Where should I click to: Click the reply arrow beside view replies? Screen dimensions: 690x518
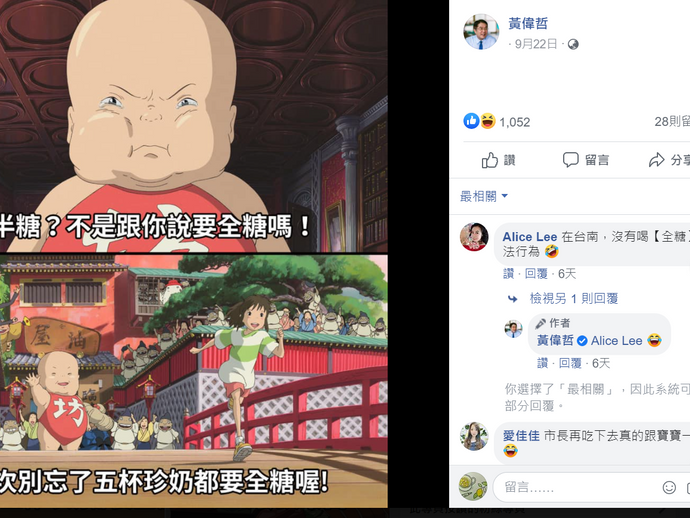[512, 299]
